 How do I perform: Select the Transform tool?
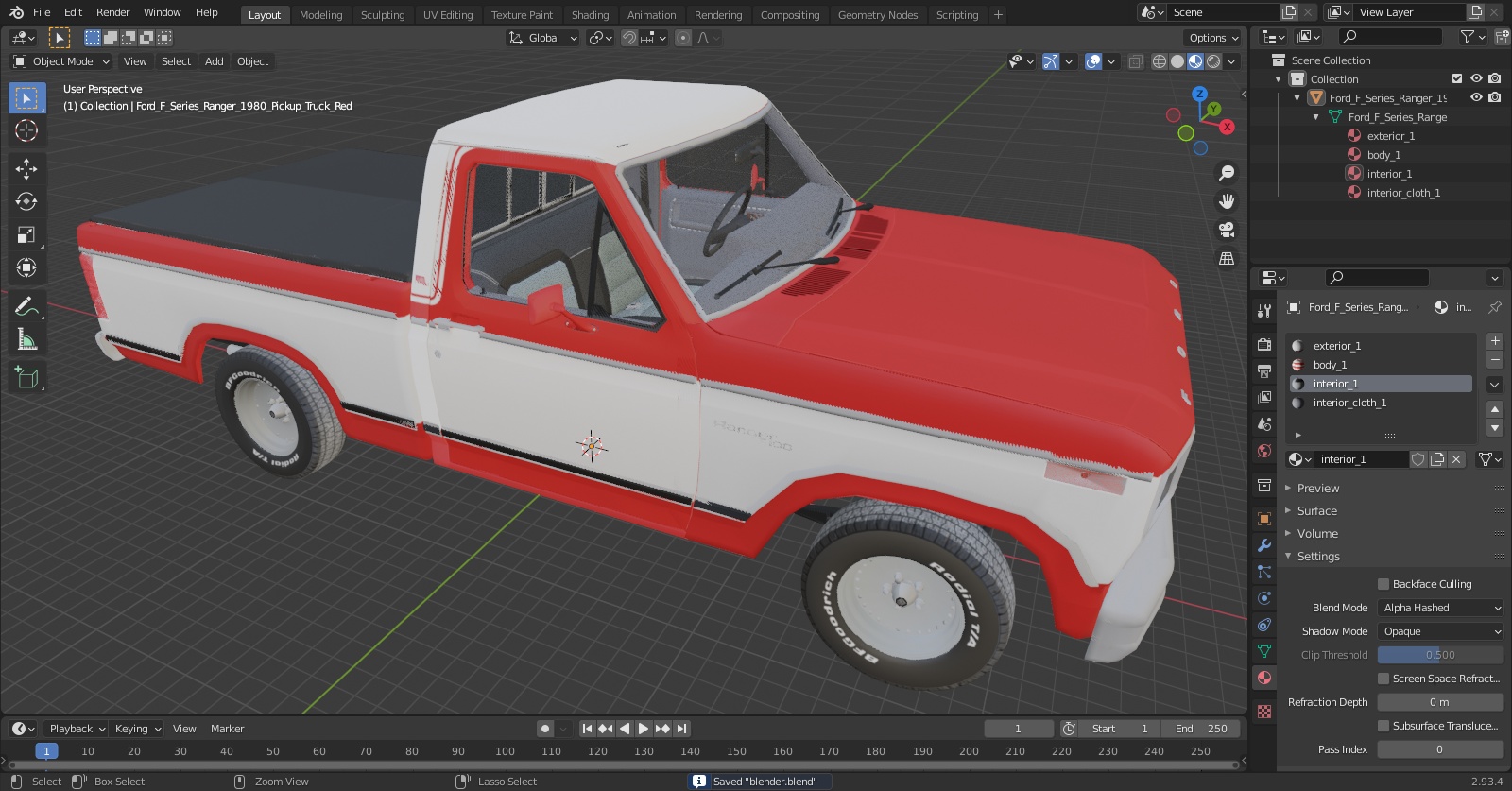pyautogui.click(x=26, y=267)
